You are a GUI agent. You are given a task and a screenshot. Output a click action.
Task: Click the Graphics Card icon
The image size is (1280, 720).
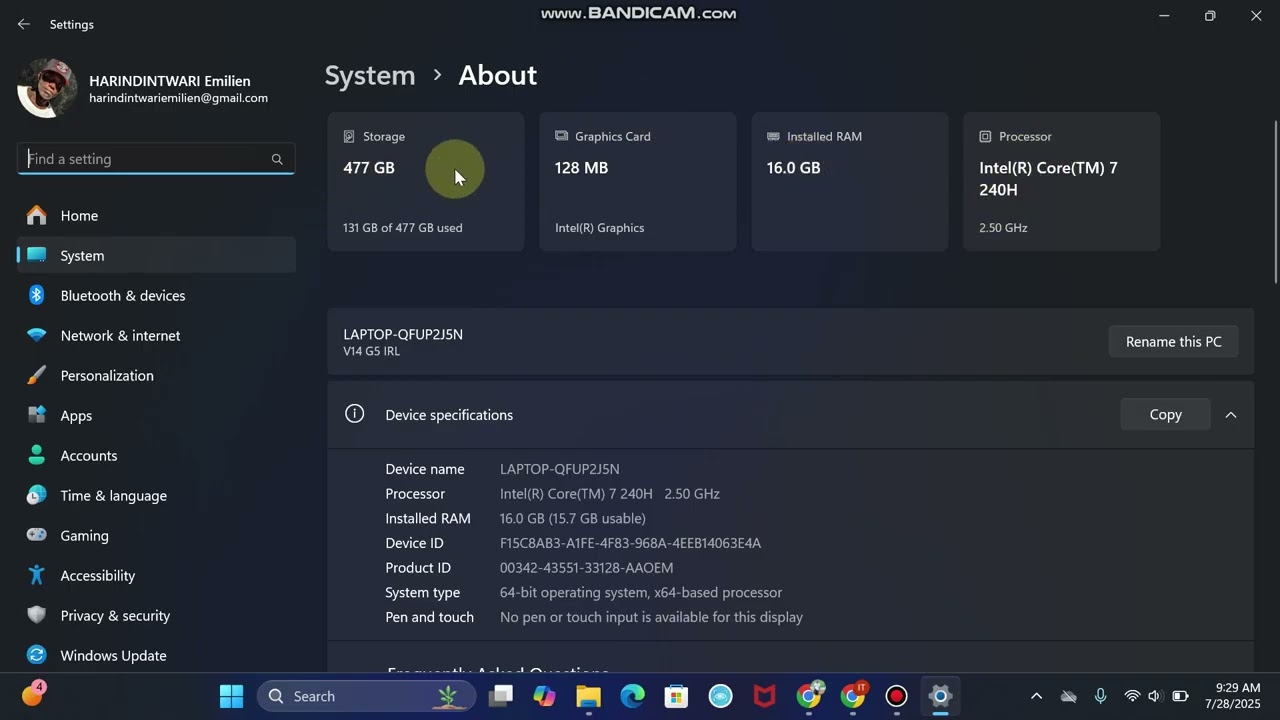pos(561,136)
